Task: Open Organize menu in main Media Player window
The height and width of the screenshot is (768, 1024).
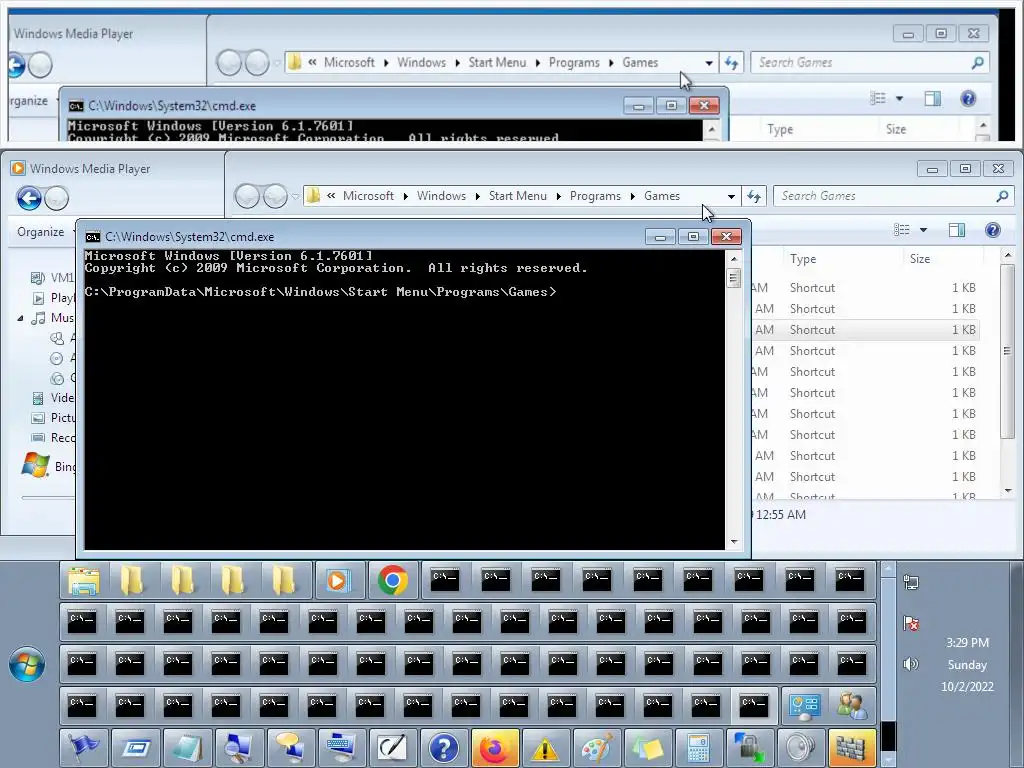Action: point(40,232)
